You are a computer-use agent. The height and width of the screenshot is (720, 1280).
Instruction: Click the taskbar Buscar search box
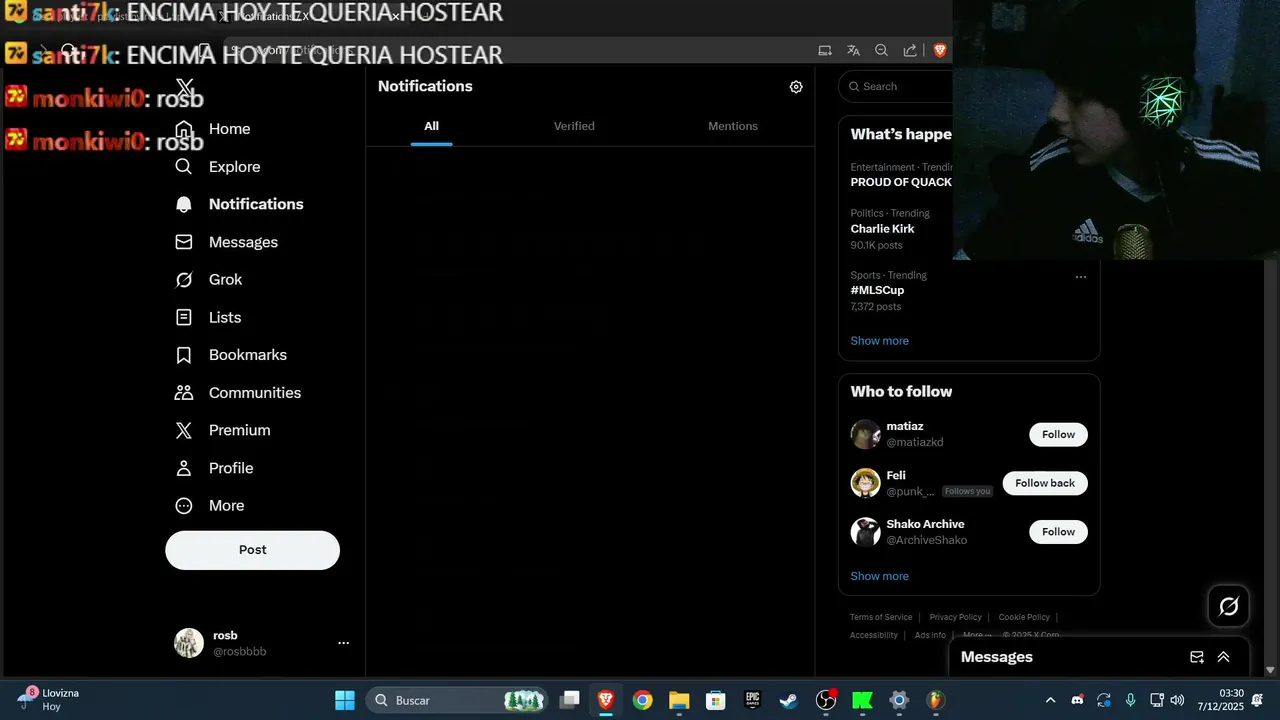458,700
